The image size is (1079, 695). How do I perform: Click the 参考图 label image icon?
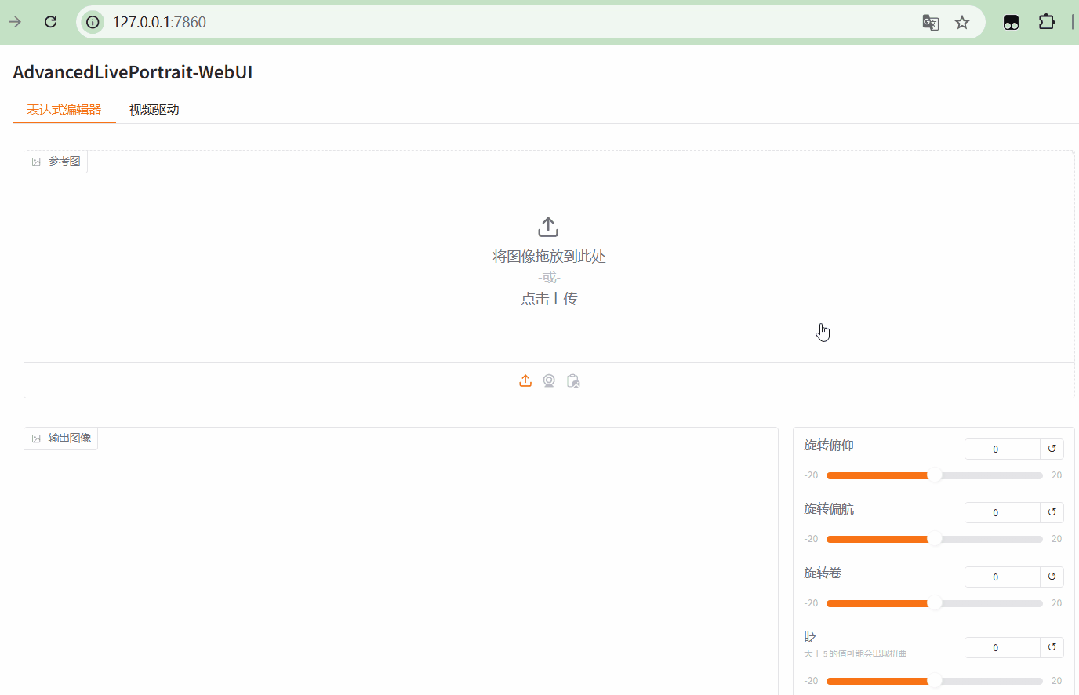coord(36,162)
